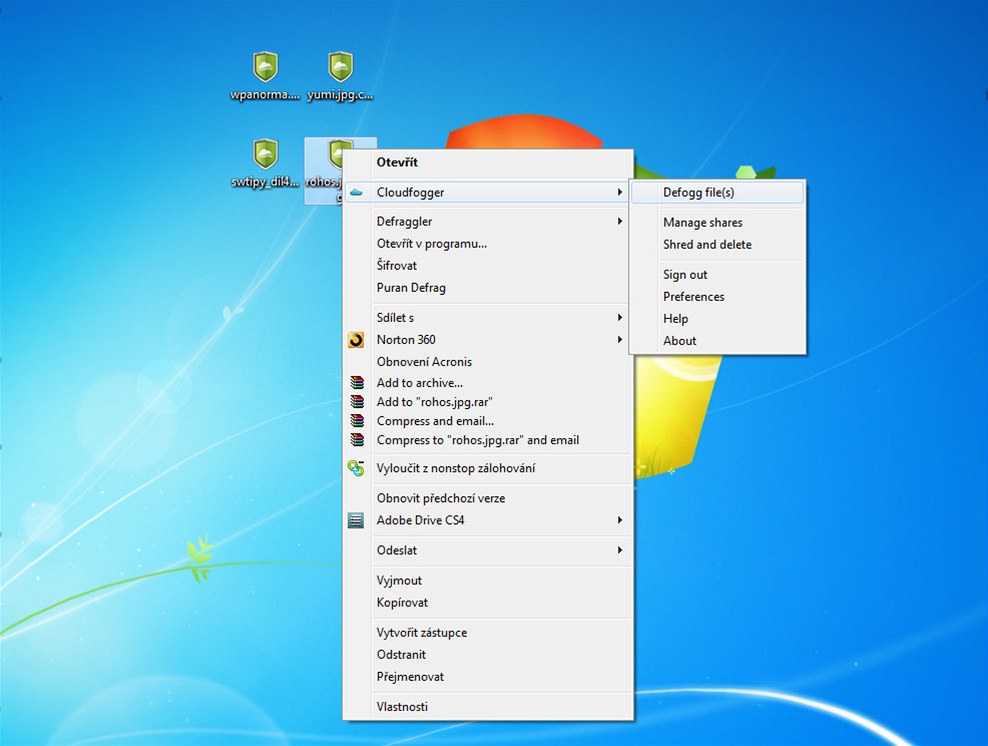This screenshot has width=988, height=746.
Task: Click WinRAR icon beside Compress and email
Action: tap(357, 420)
